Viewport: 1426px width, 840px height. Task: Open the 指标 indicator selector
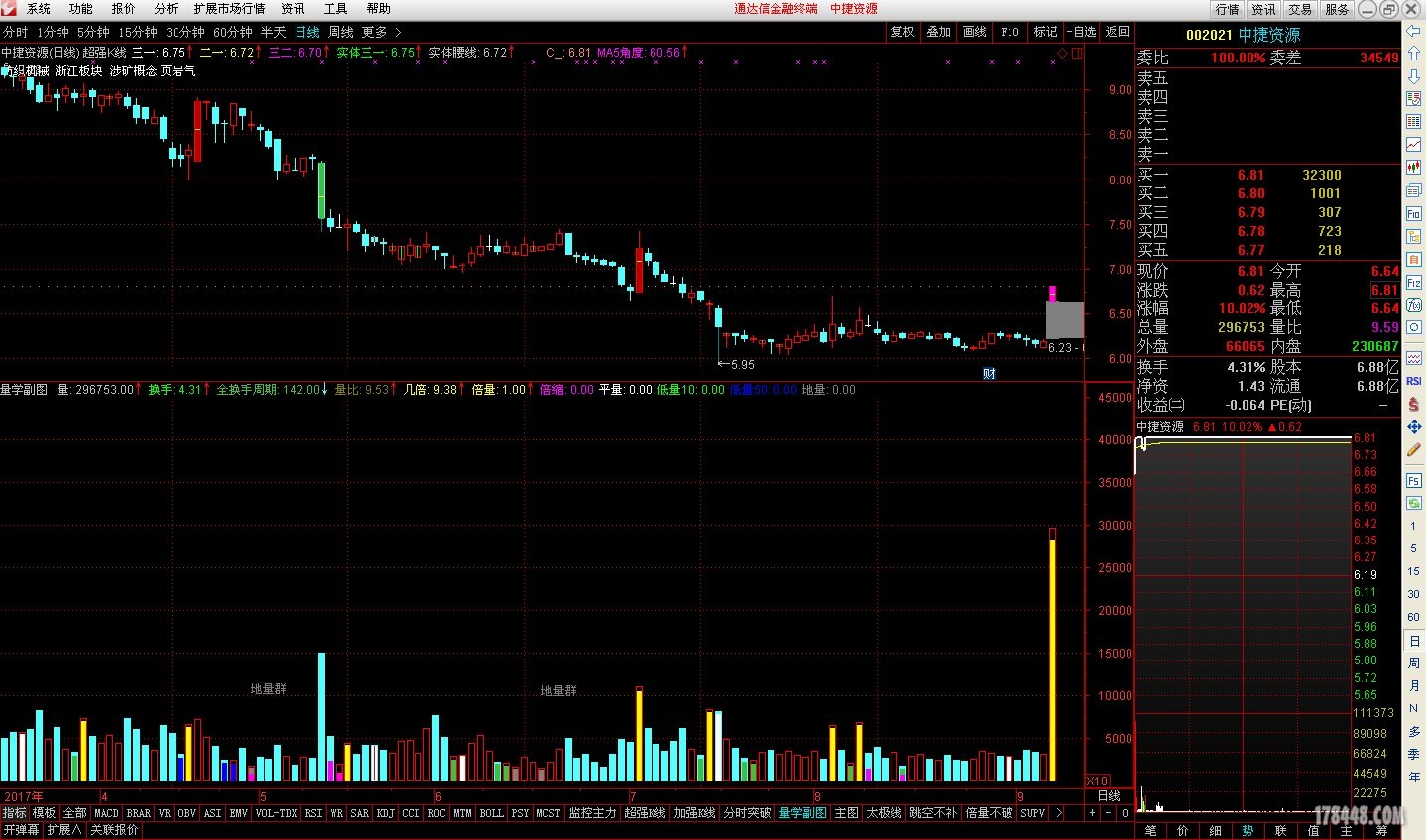[14, 813]
